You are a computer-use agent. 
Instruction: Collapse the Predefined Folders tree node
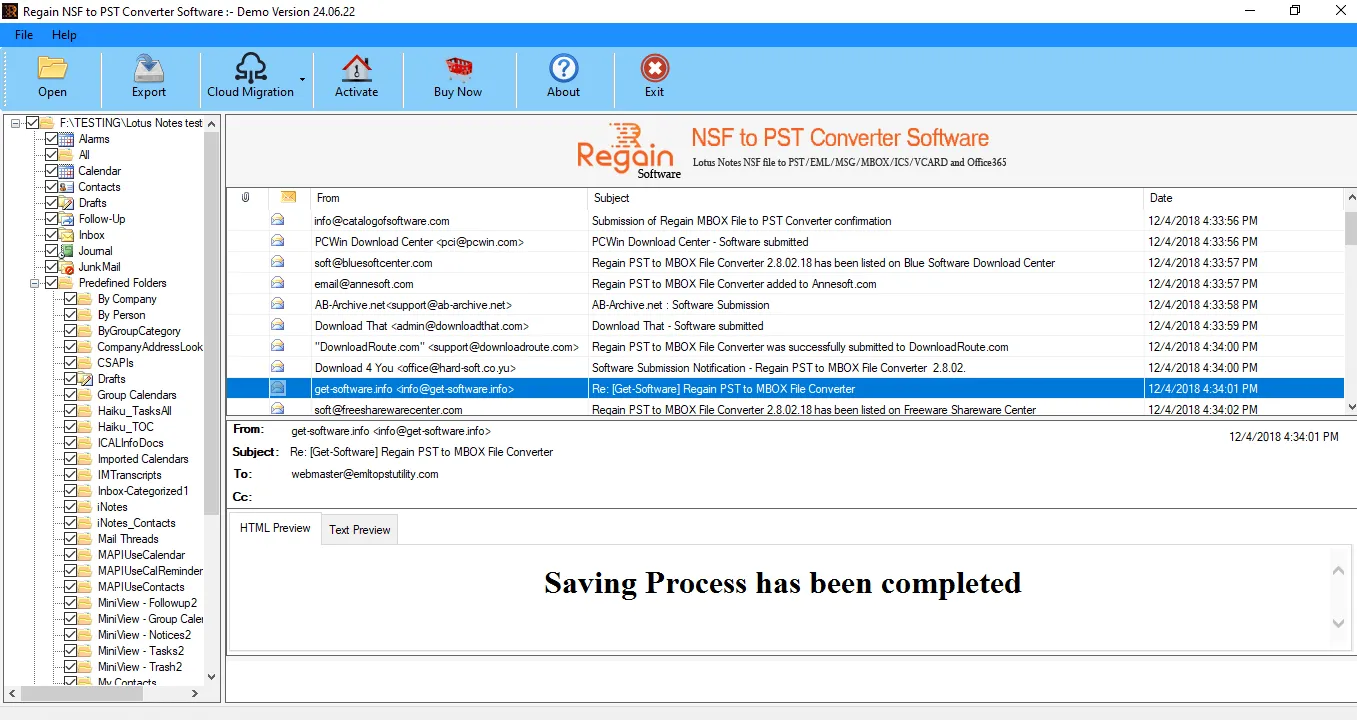point(35,283)
